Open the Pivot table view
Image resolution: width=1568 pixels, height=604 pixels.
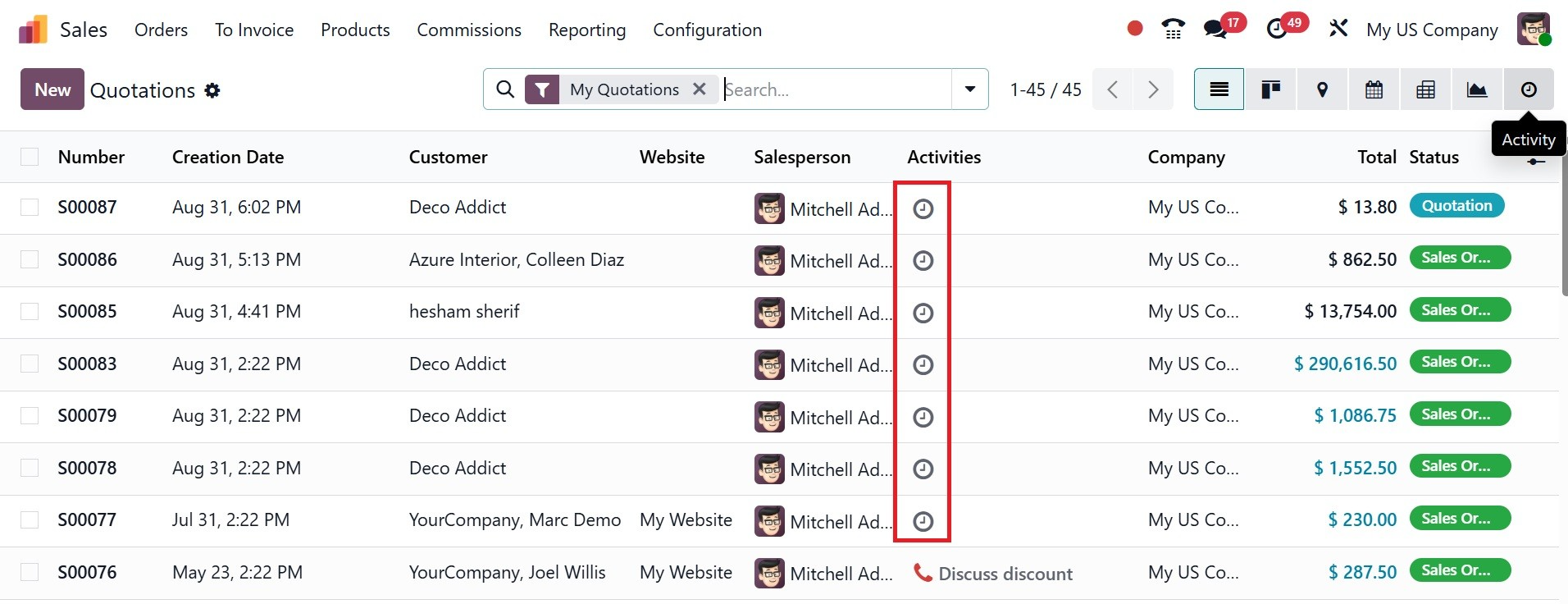click(1425, 89)
